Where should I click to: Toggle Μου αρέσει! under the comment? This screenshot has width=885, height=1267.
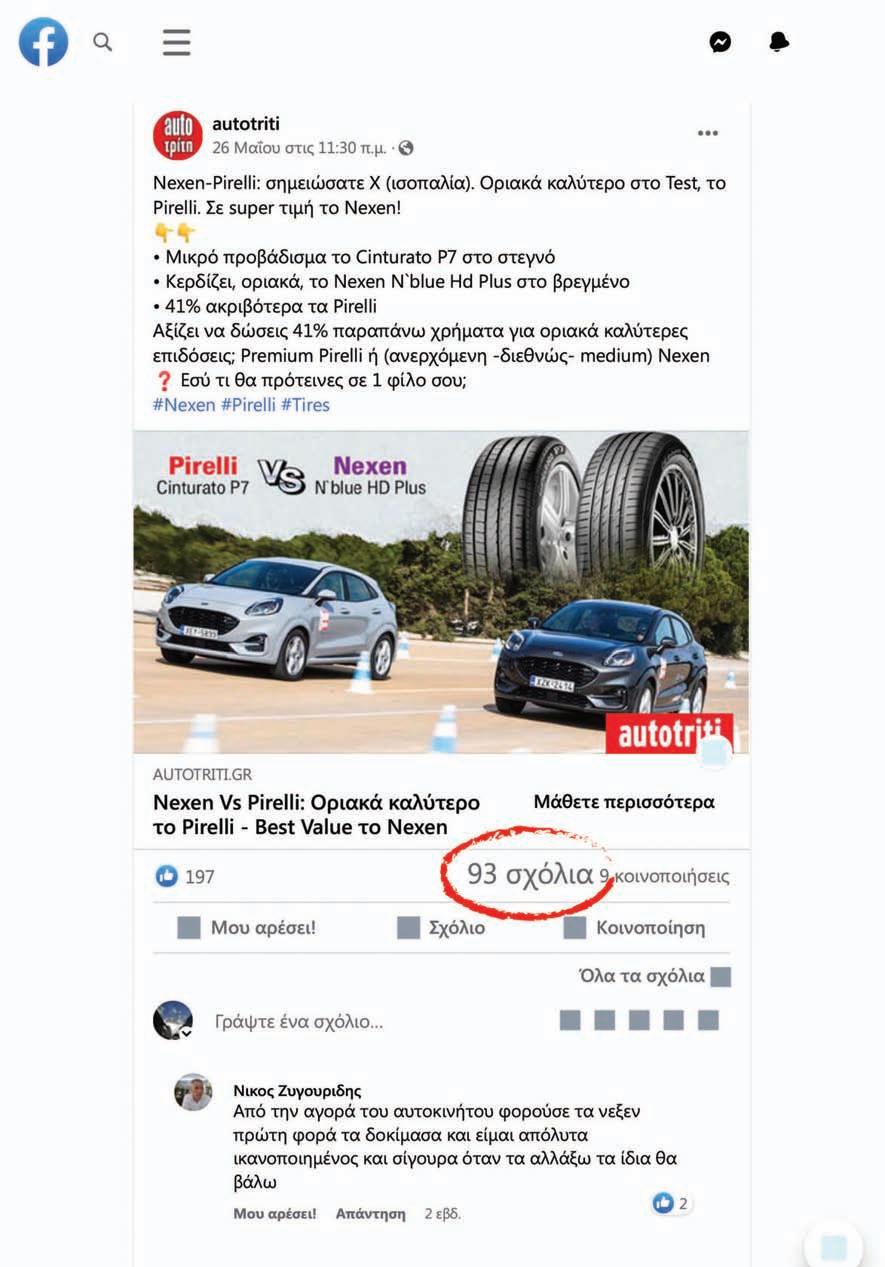pyautogui.click(x=275, y=1214)
